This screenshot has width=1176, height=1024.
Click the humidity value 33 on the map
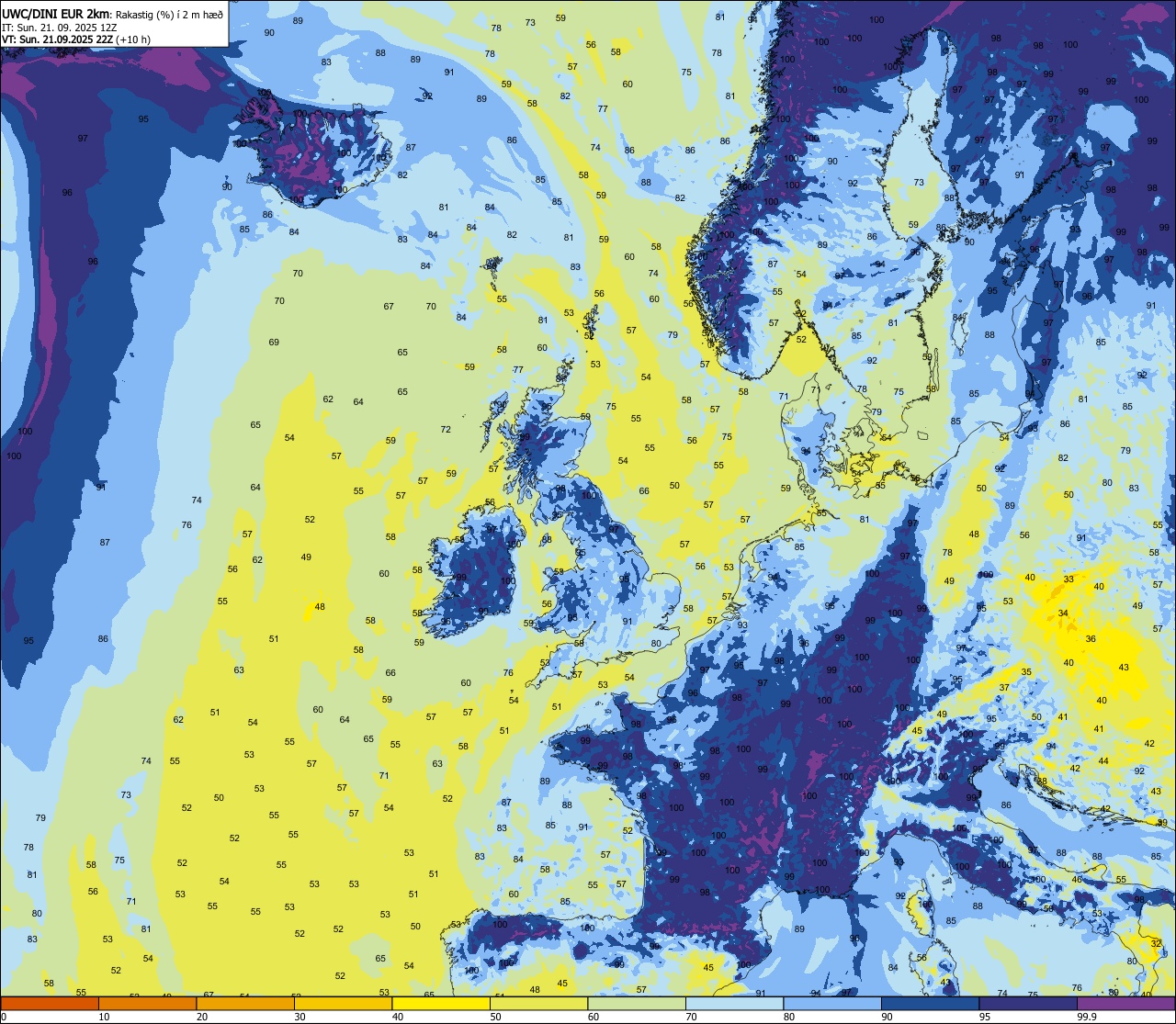(1069, 580)
